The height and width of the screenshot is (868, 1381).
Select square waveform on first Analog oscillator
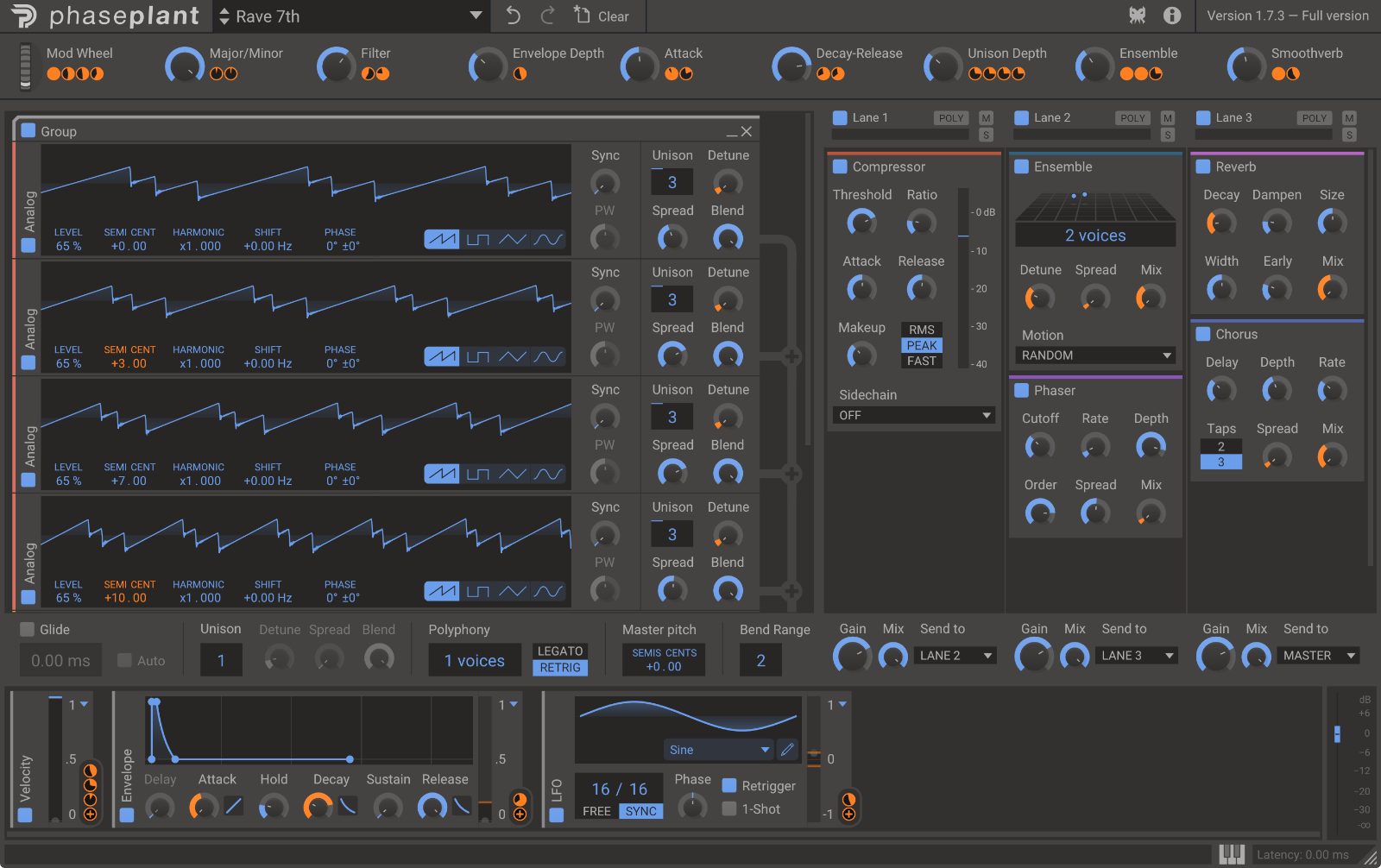(x=477, y=239)
